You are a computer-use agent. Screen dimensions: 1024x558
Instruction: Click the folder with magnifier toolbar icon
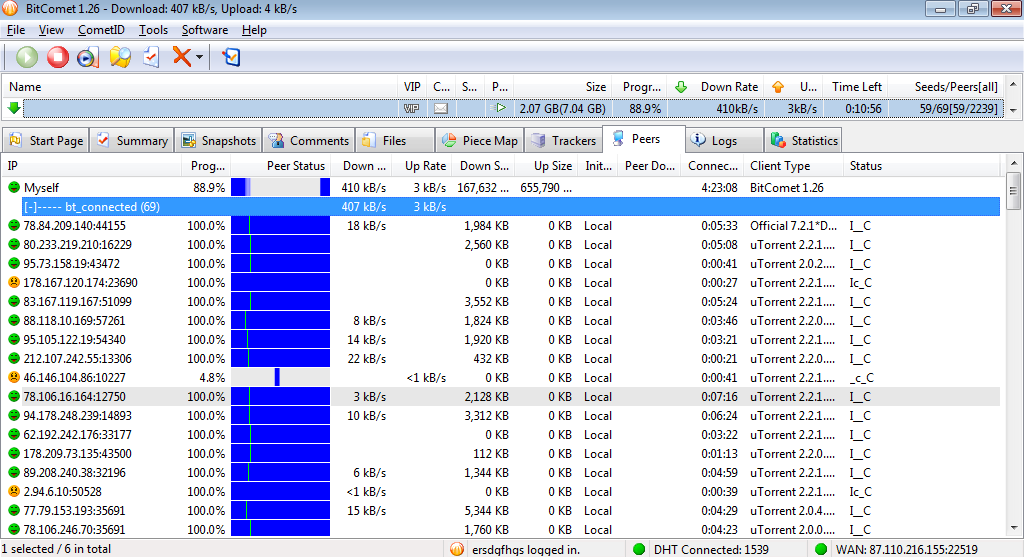click(x=120, y=57)
